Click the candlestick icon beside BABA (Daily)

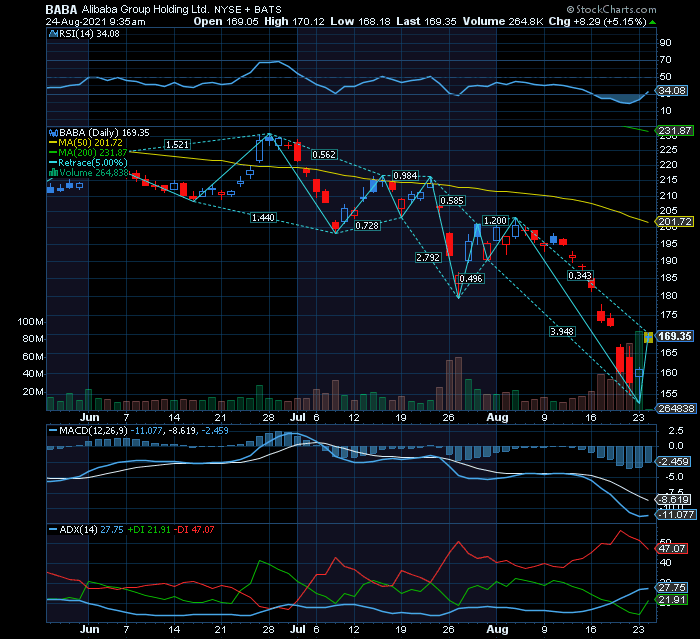coord(53,133)
